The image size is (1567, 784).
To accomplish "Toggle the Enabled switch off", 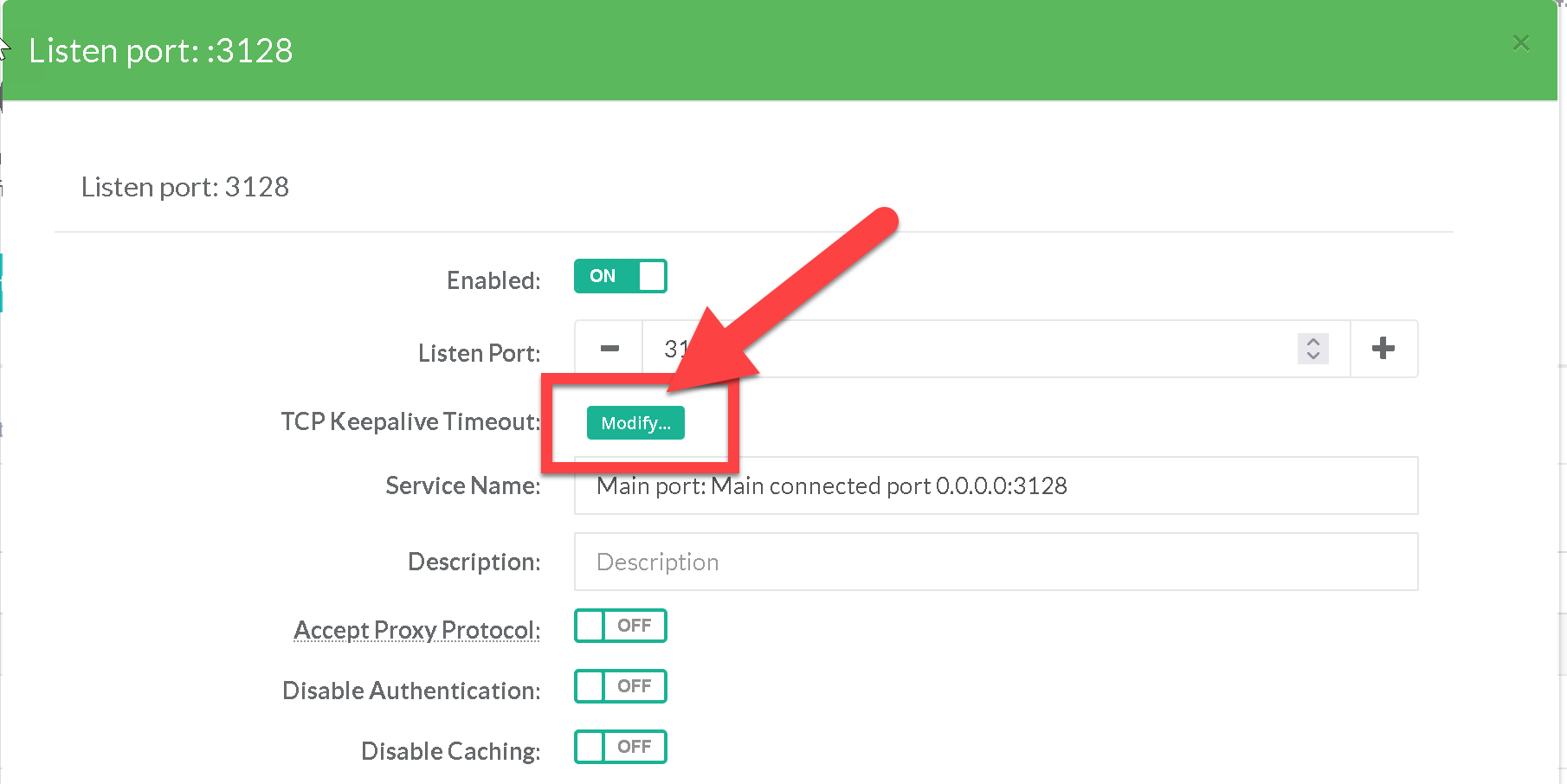I will [x=620, y=276].
